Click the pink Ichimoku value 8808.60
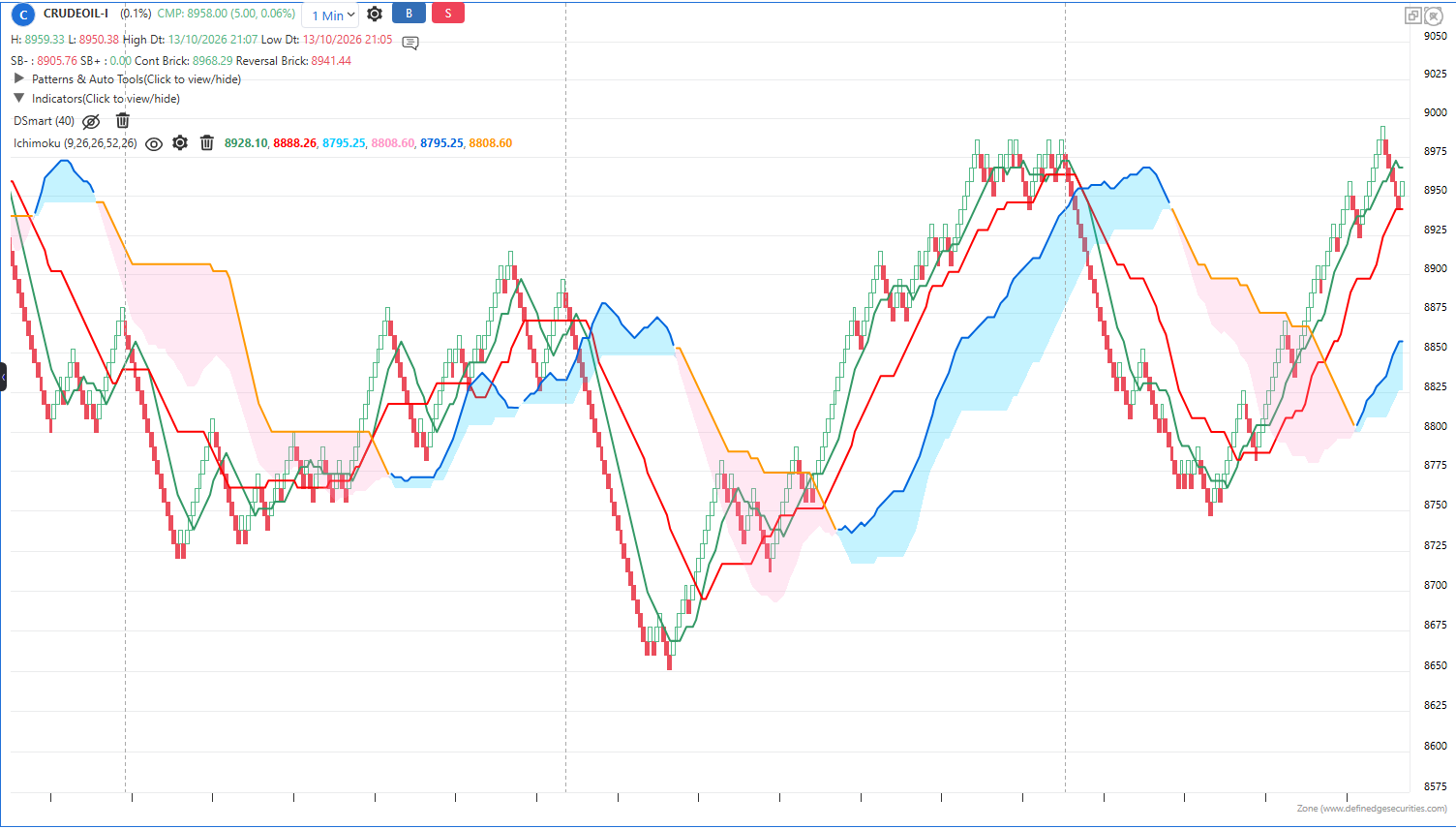Image resolution: width=1456 pixels, height=829 pixels. pyautogui.click(x=392, y=143)
